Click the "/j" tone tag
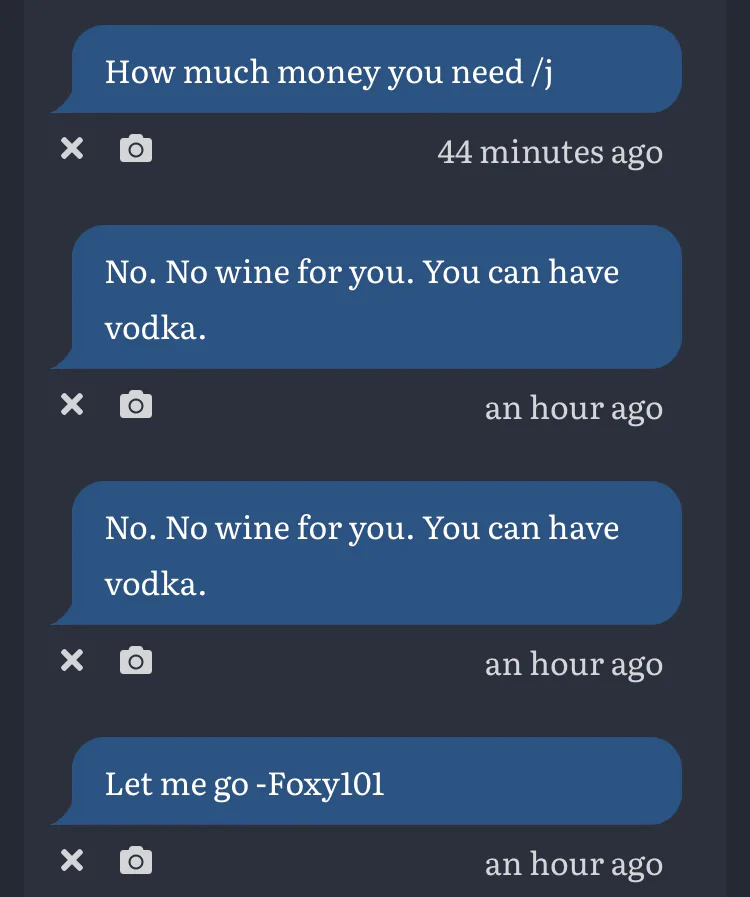This screenshot has height=897, width=750. pyautogui.click(x=541, y=72)
